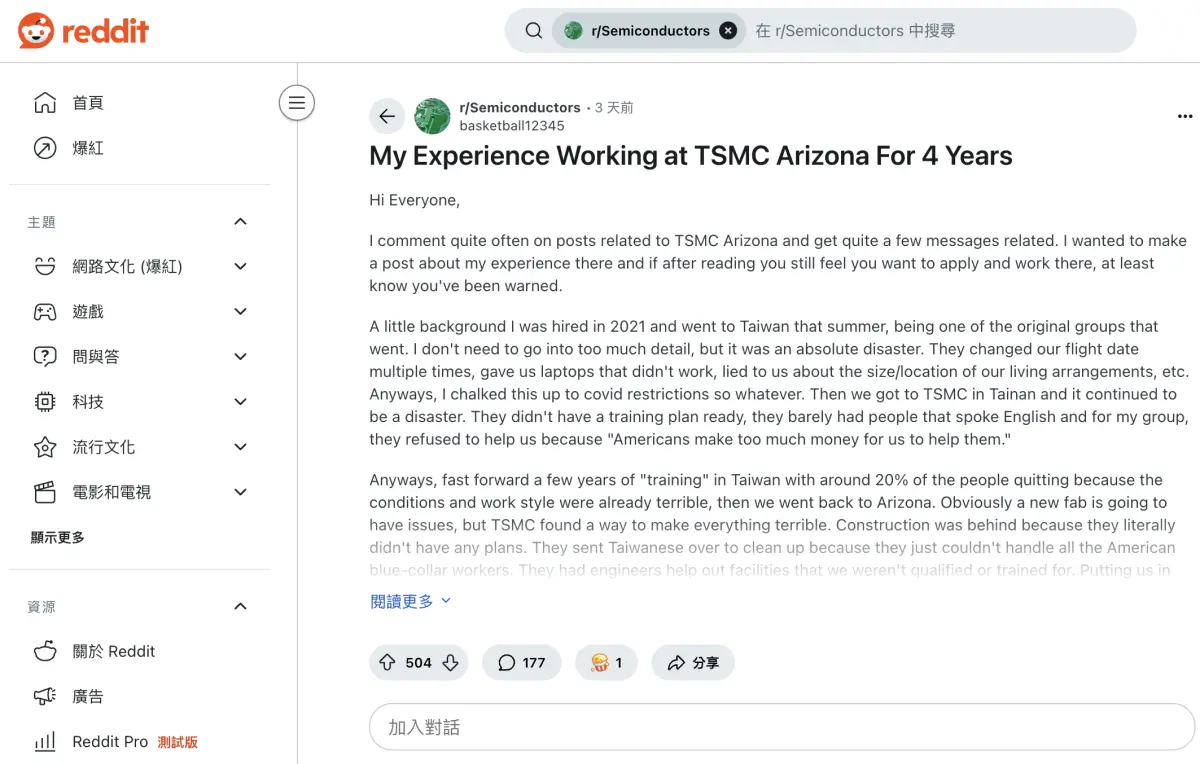Image resolution: width=1200 pixels, height=764 pixels.
Task: Expand the 科技 topic
Action: click(240, 401)
